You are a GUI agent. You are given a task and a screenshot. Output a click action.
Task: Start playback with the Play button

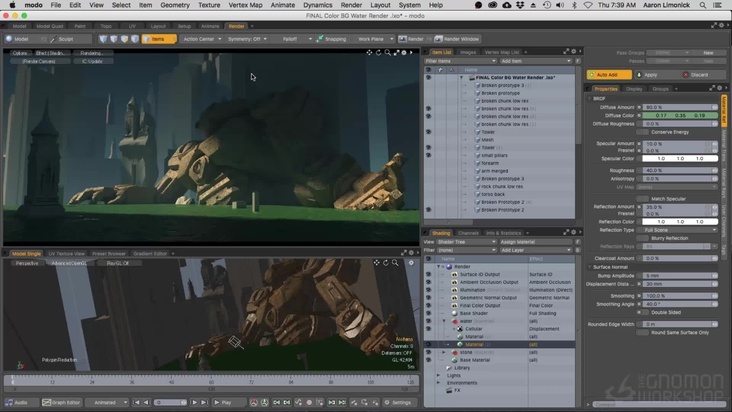click(x=223, y=402)
